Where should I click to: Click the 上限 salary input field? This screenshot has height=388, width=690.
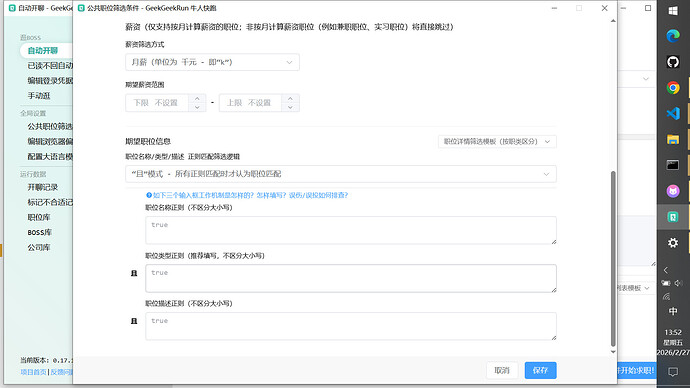tap(251, 102)
